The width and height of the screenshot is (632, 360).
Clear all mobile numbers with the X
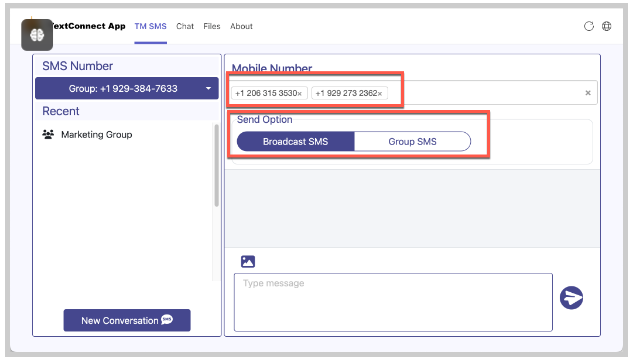[588, 93]
